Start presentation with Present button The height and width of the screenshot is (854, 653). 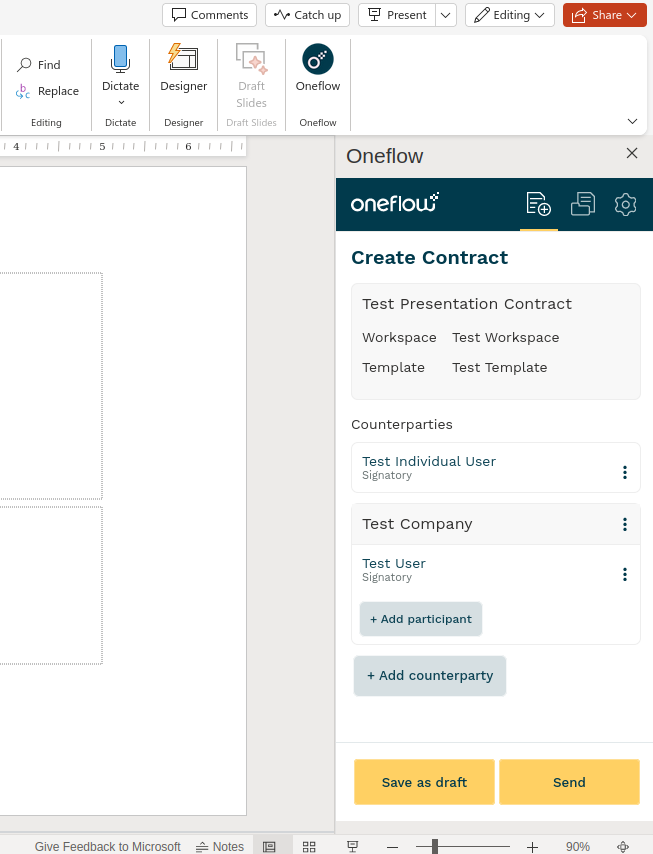397,15
